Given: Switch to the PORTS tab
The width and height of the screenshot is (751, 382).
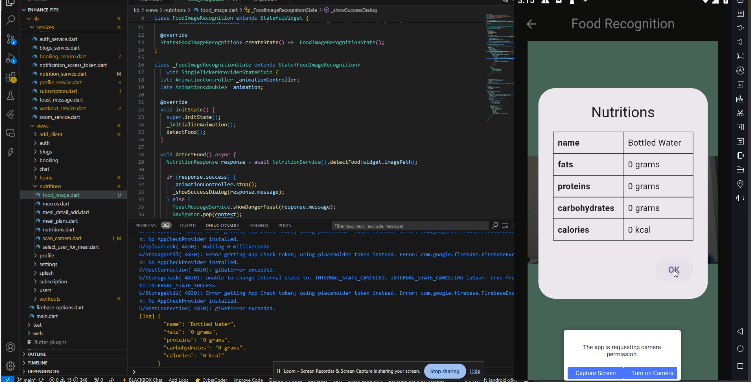Looking at the screenshot, I should 284,225.
